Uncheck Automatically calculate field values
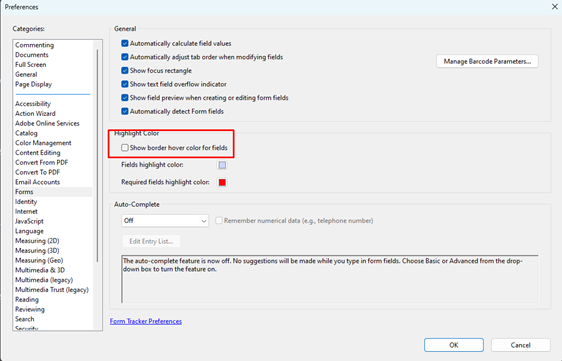This screenshot has height=361, width=562. click(125, 43)
